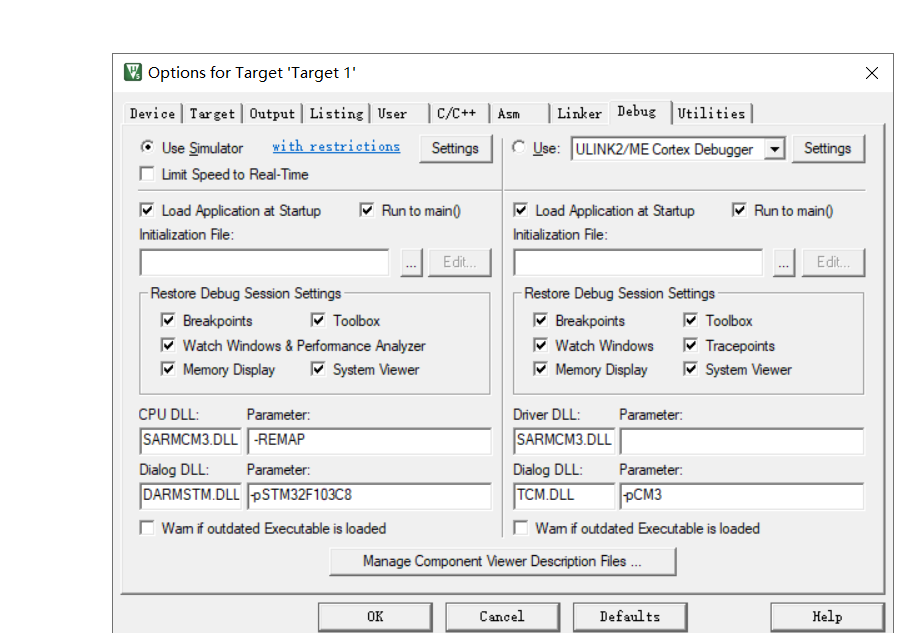Open the User tab
924x633 pixels.
tap(400, 114)
